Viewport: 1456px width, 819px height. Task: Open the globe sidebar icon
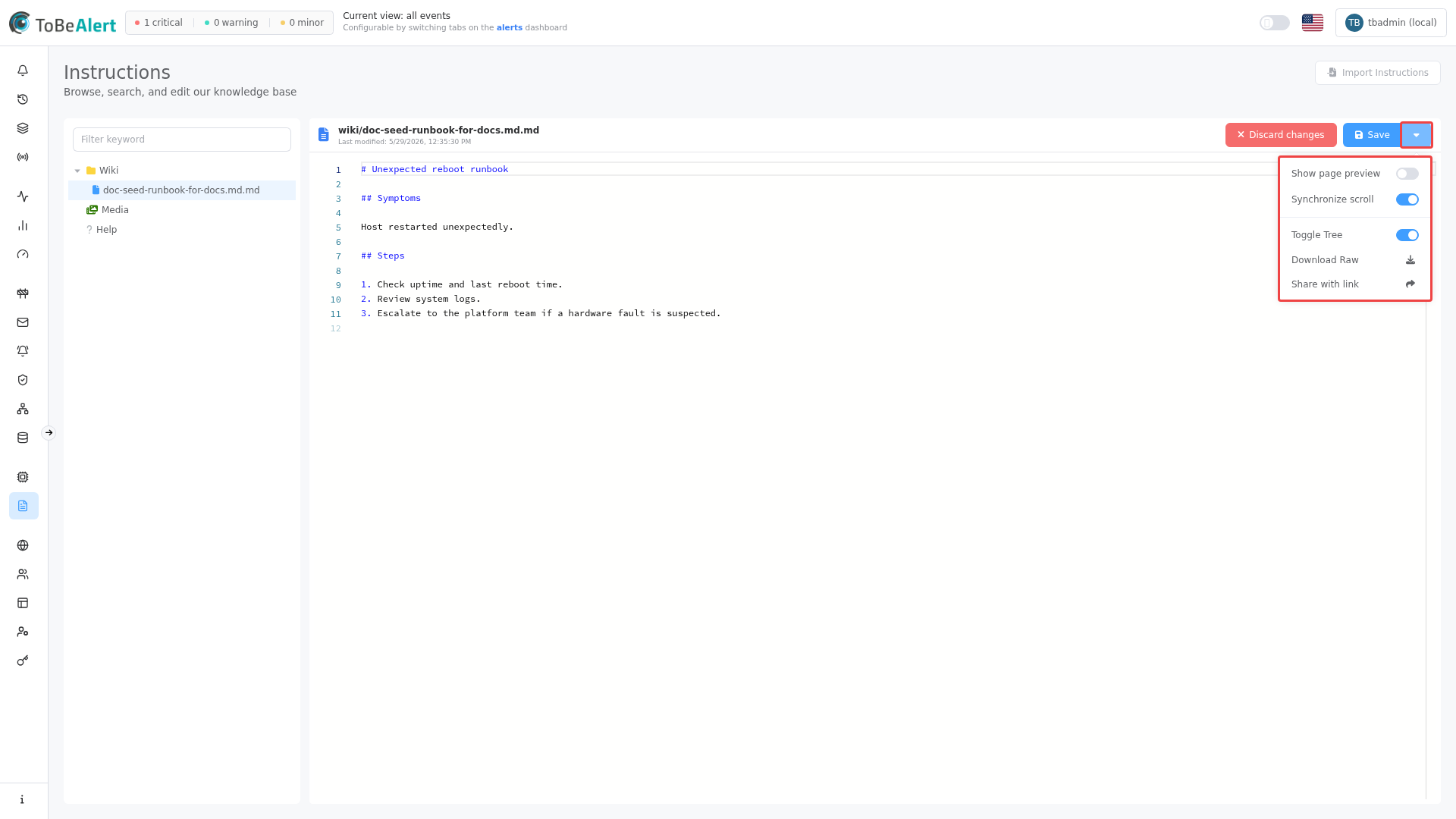23,545
